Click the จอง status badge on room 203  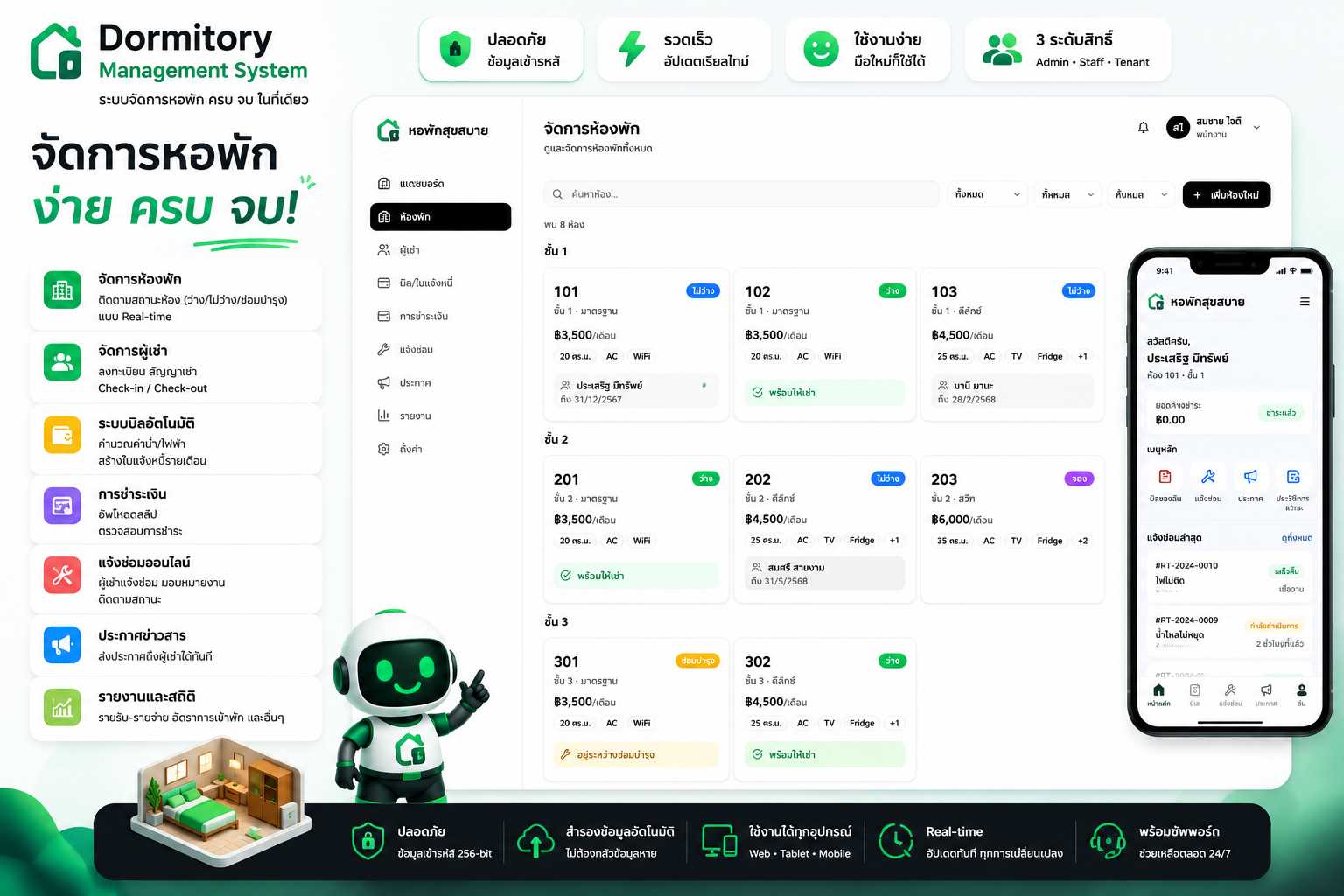coord(1079,479)
